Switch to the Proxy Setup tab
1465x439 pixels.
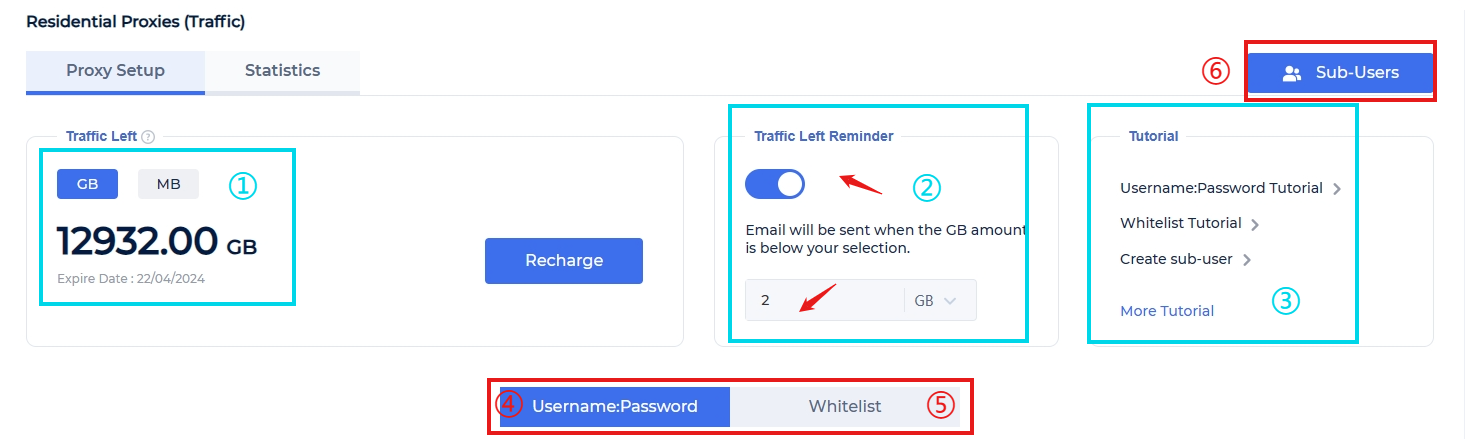pyautogui.click(x=115, y=71)
